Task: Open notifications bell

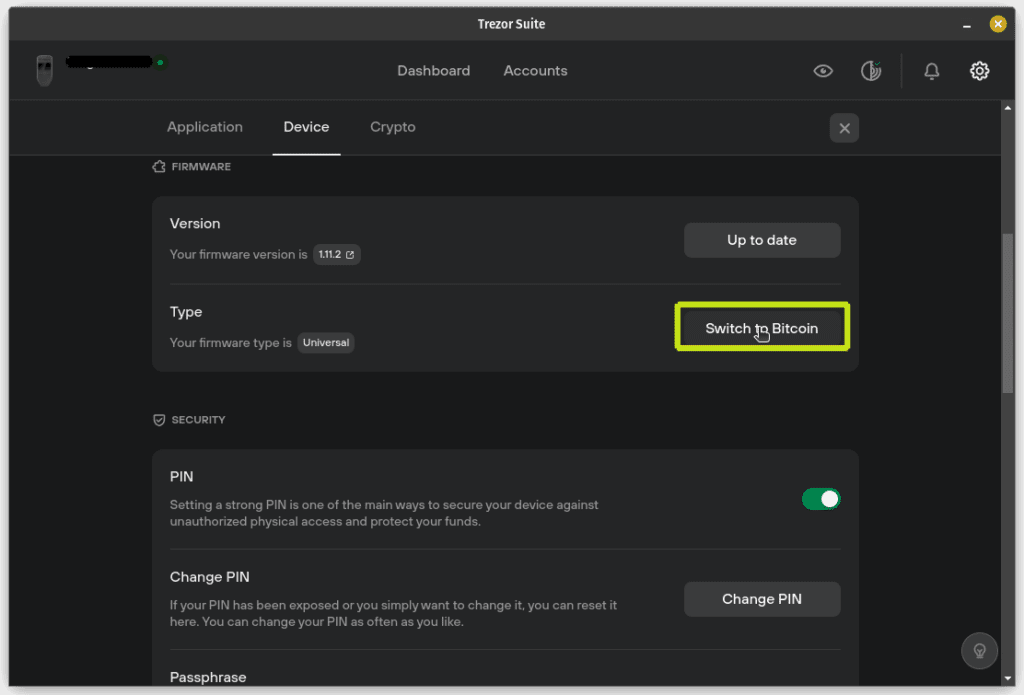Action: point(931,71)
